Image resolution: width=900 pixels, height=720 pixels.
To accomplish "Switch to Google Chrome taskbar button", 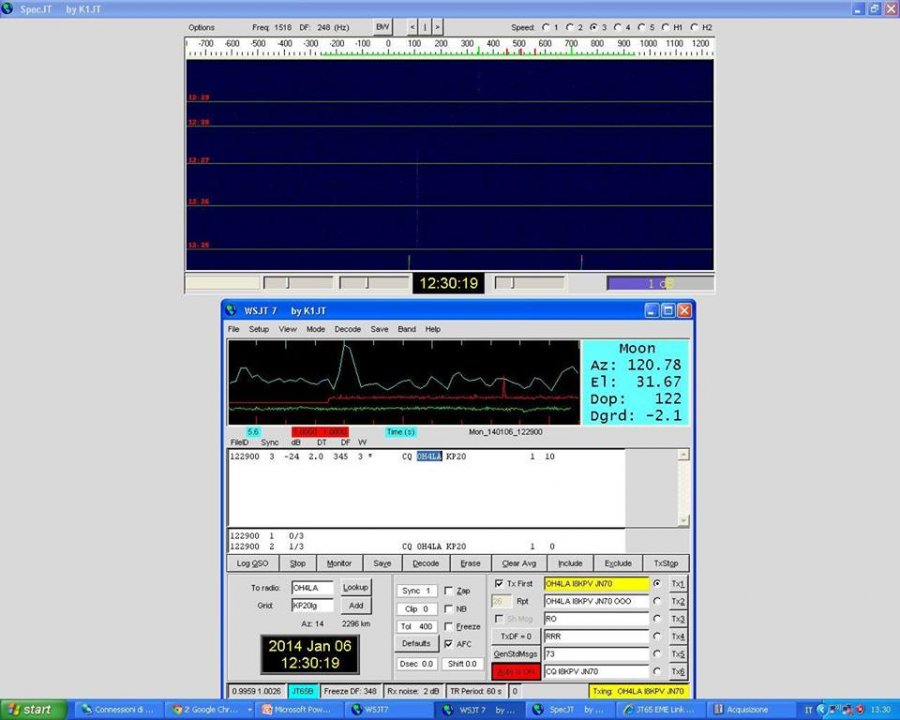I will (211, 710).
